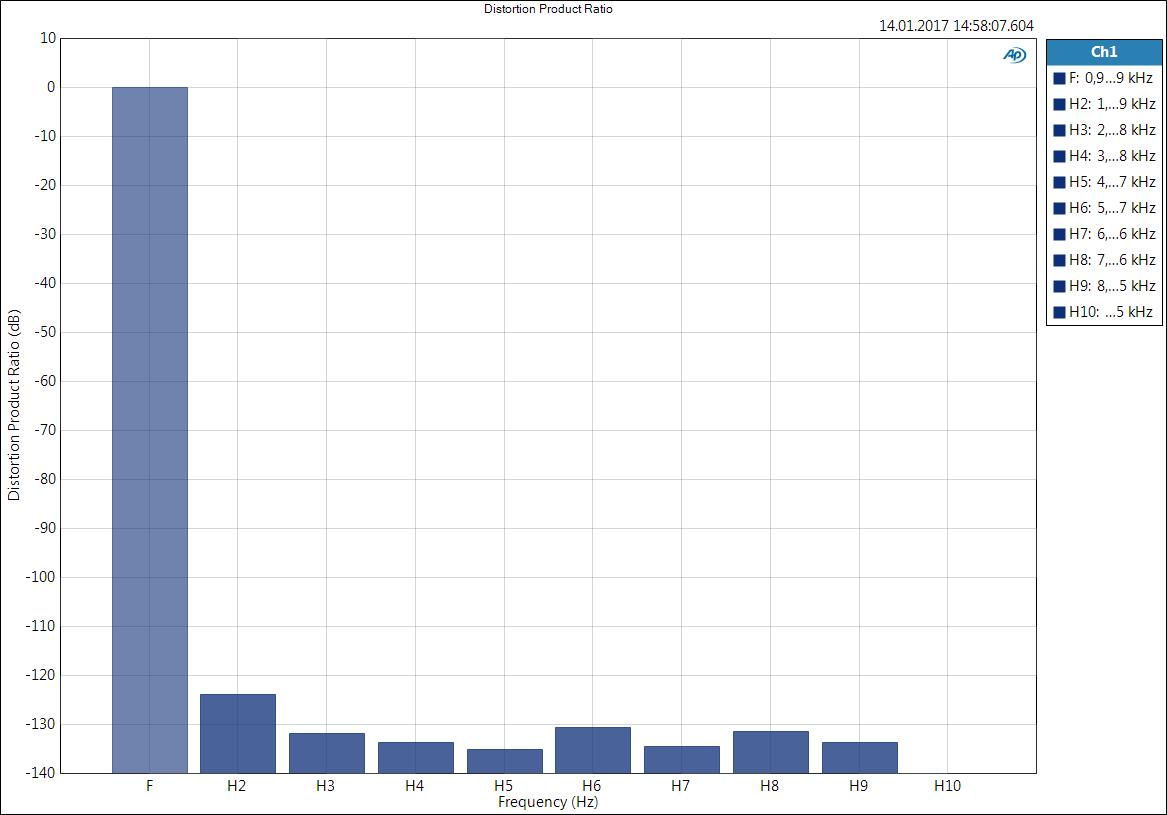This screenshot has height=815, width=1167.
Task: Click the H6 x-axis label
Action: [592, 786]
